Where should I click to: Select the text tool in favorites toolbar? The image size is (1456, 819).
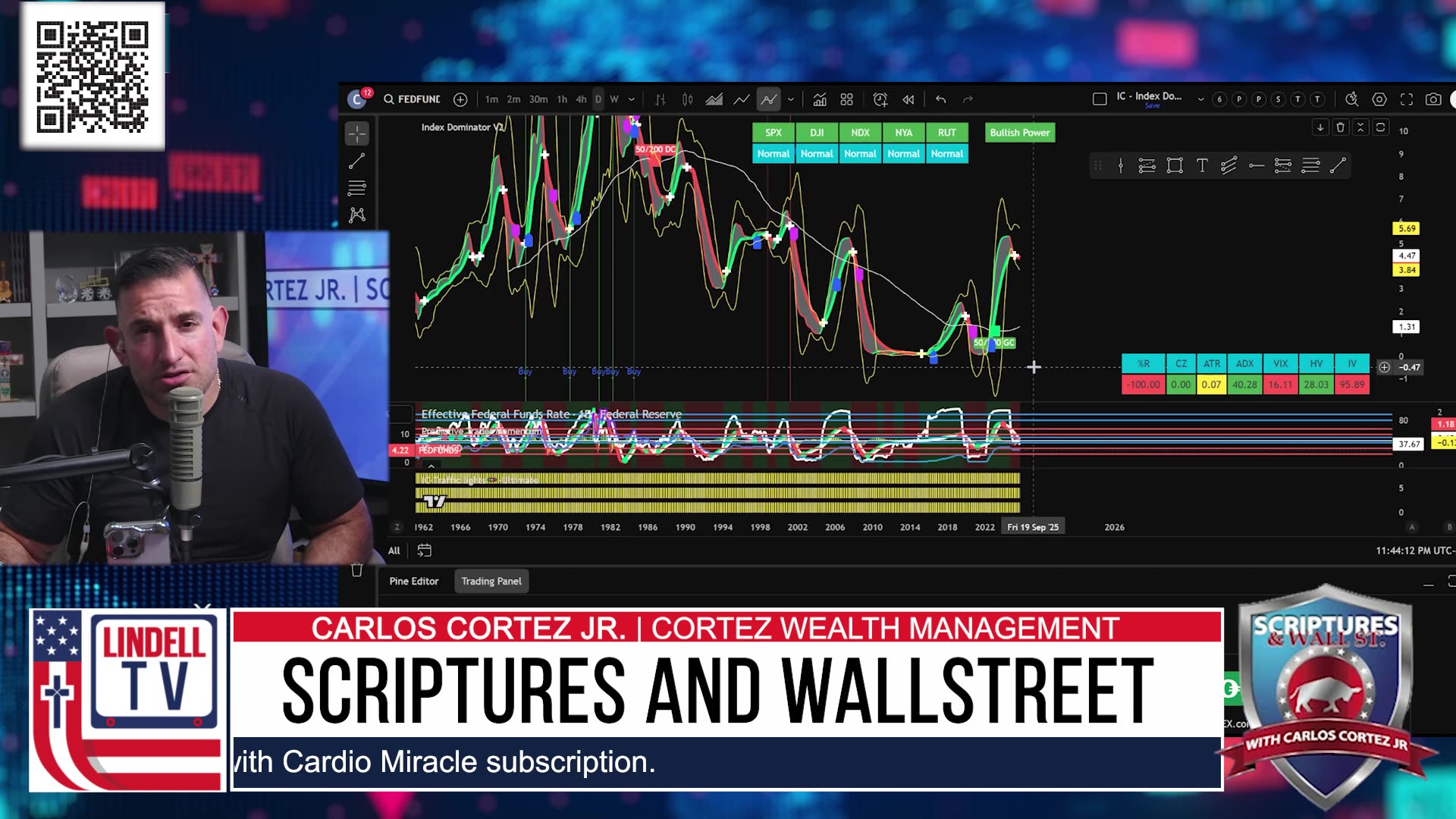(x=1202, y=165)
